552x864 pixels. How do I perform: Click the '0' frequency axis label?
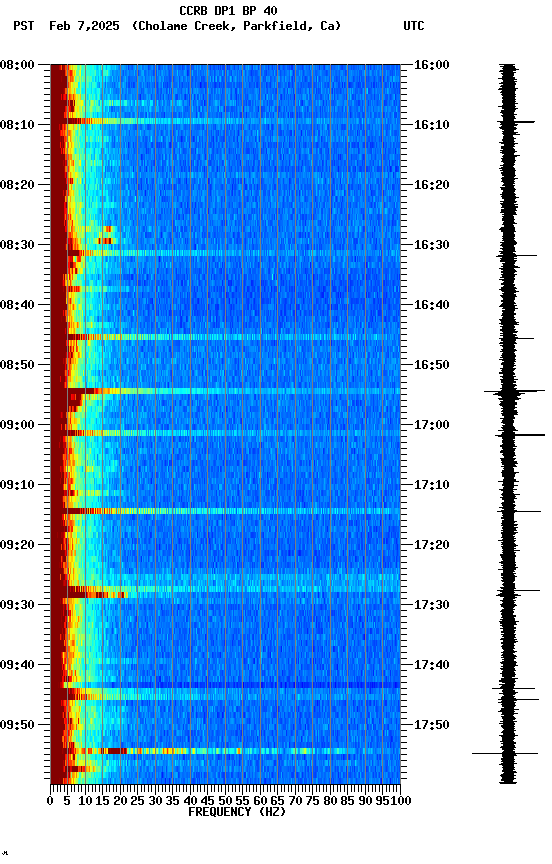pos(50,802)
